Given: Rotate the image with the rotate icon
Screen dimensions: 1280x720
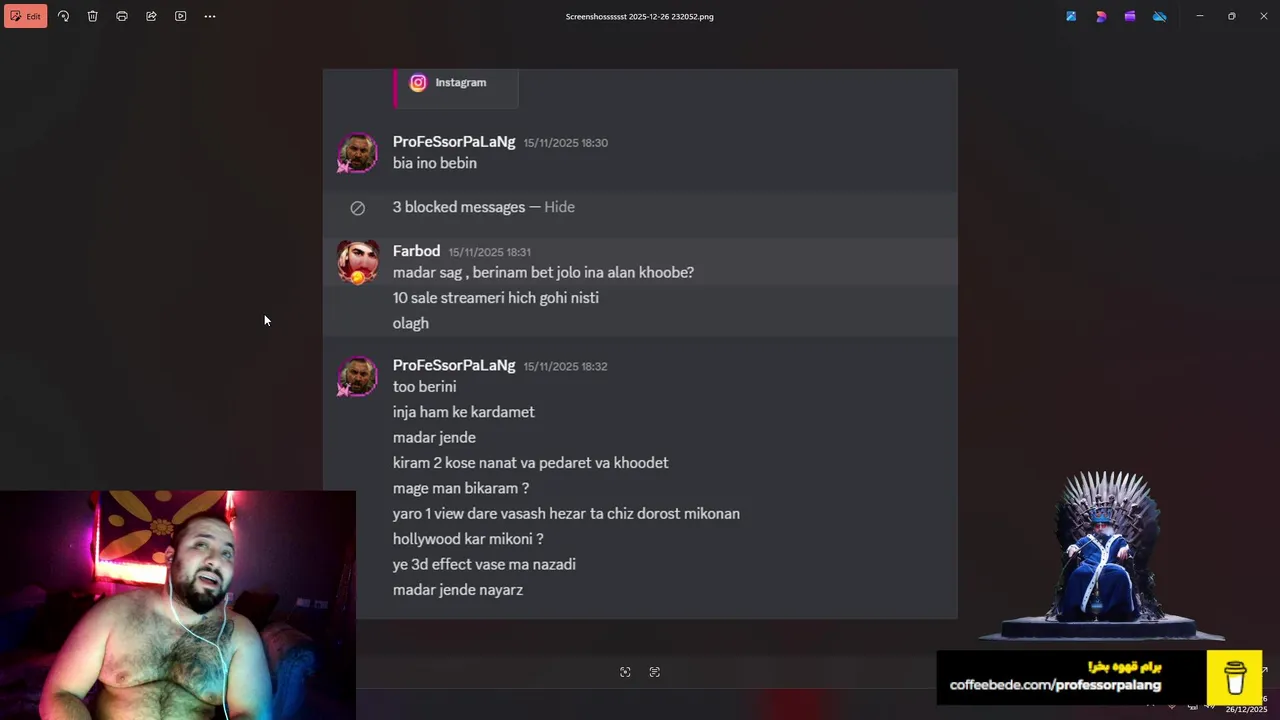Looking at the screenshot, I should pos(63,16).
